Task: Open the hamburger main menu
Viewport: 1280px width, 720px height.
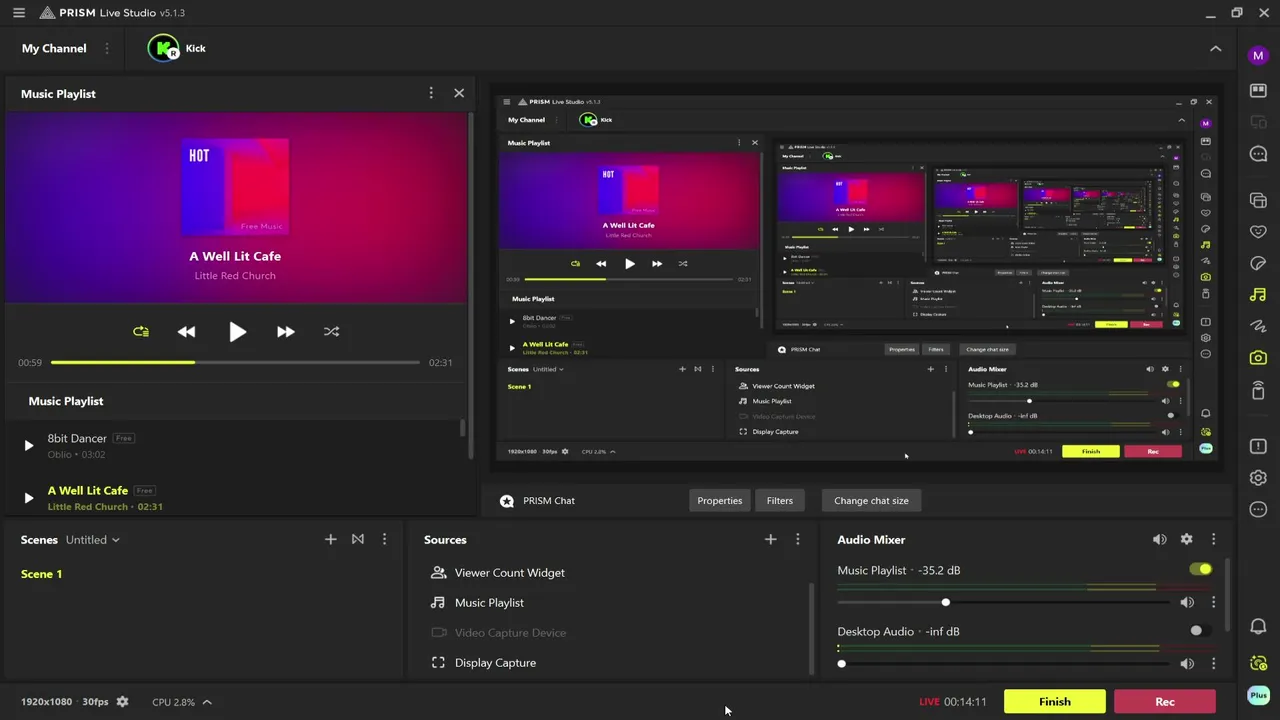Action: (x=19, y=13)
